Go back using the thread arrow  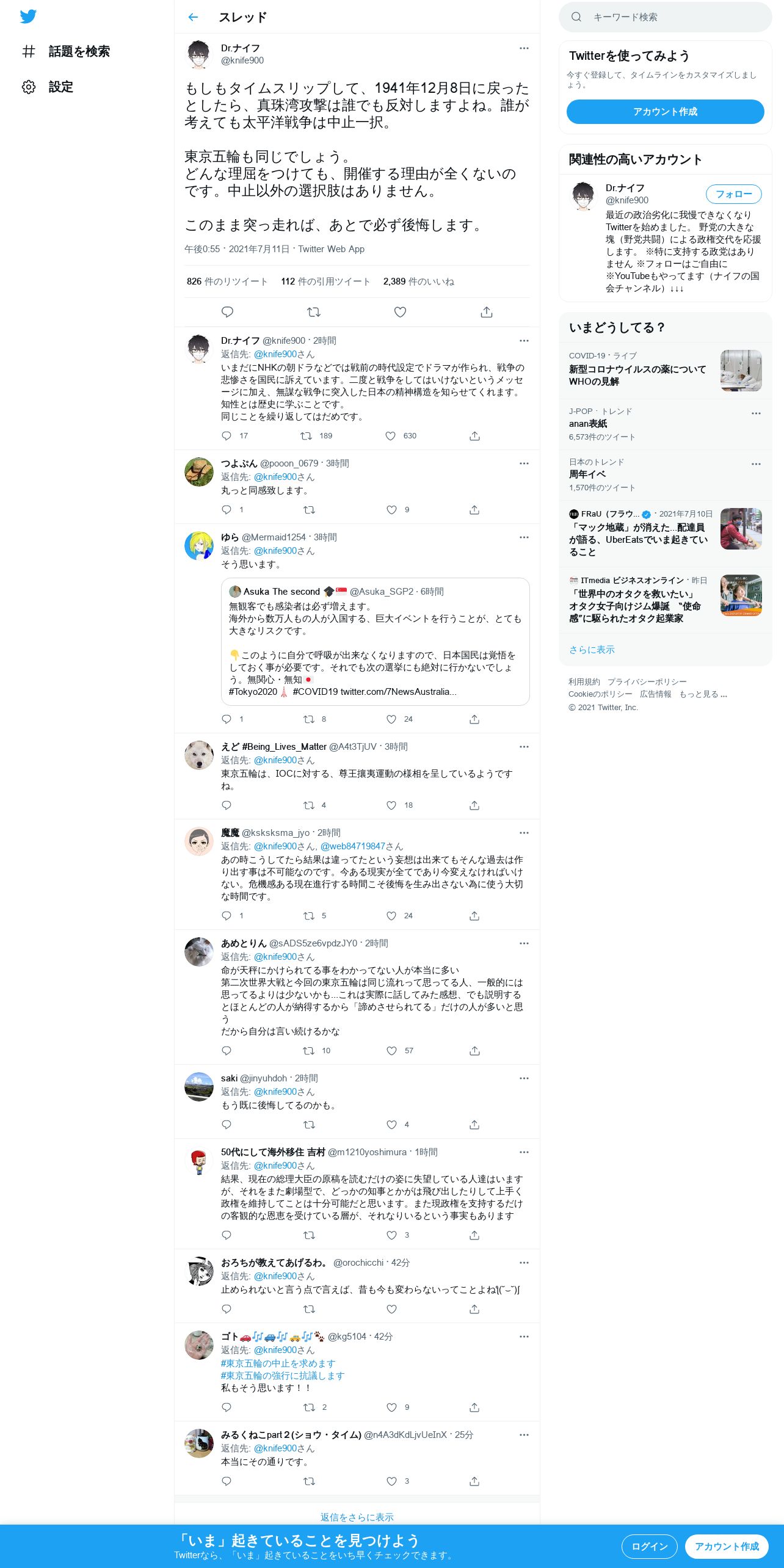coord(194,17)
